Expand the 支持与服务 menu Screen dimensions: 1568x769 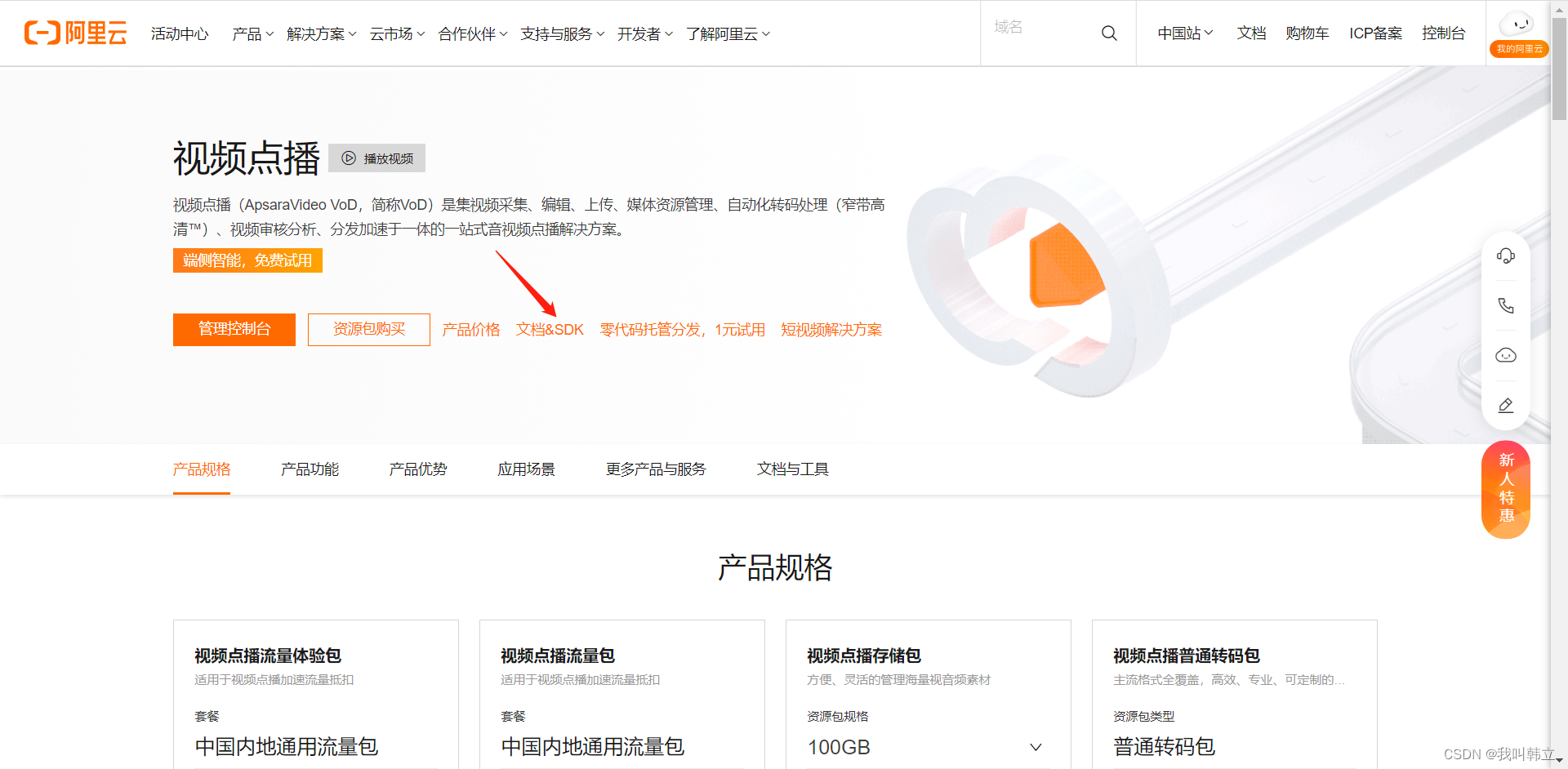click(x=563, y=33)
